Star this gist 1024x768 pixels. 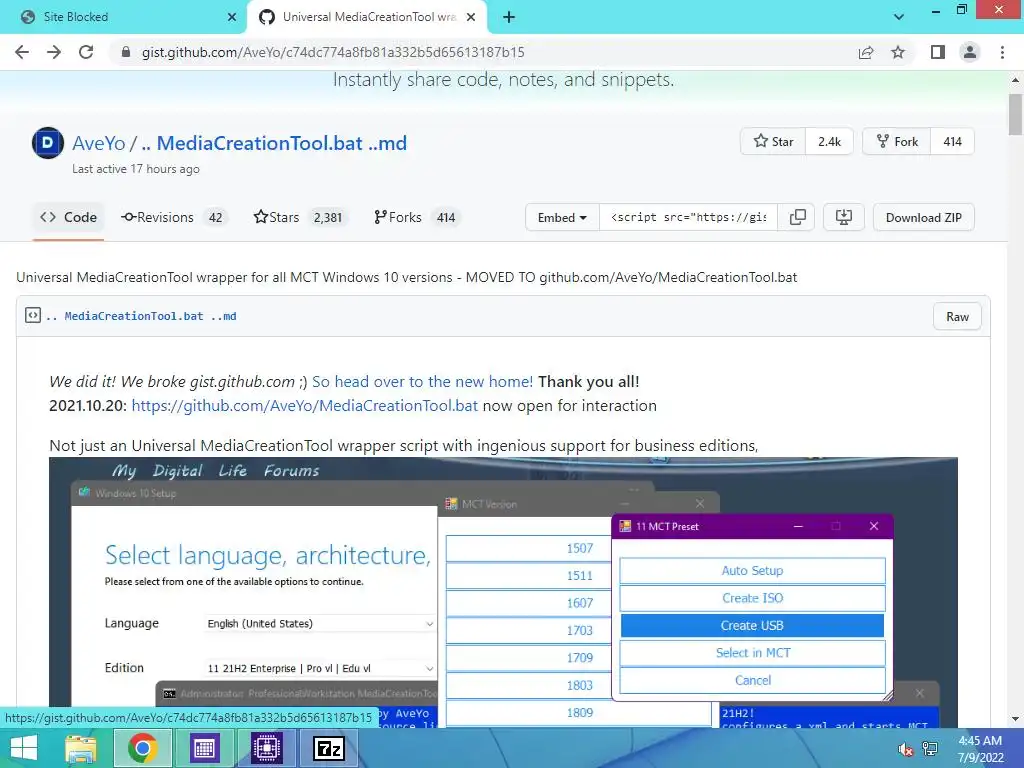[773, 142]
